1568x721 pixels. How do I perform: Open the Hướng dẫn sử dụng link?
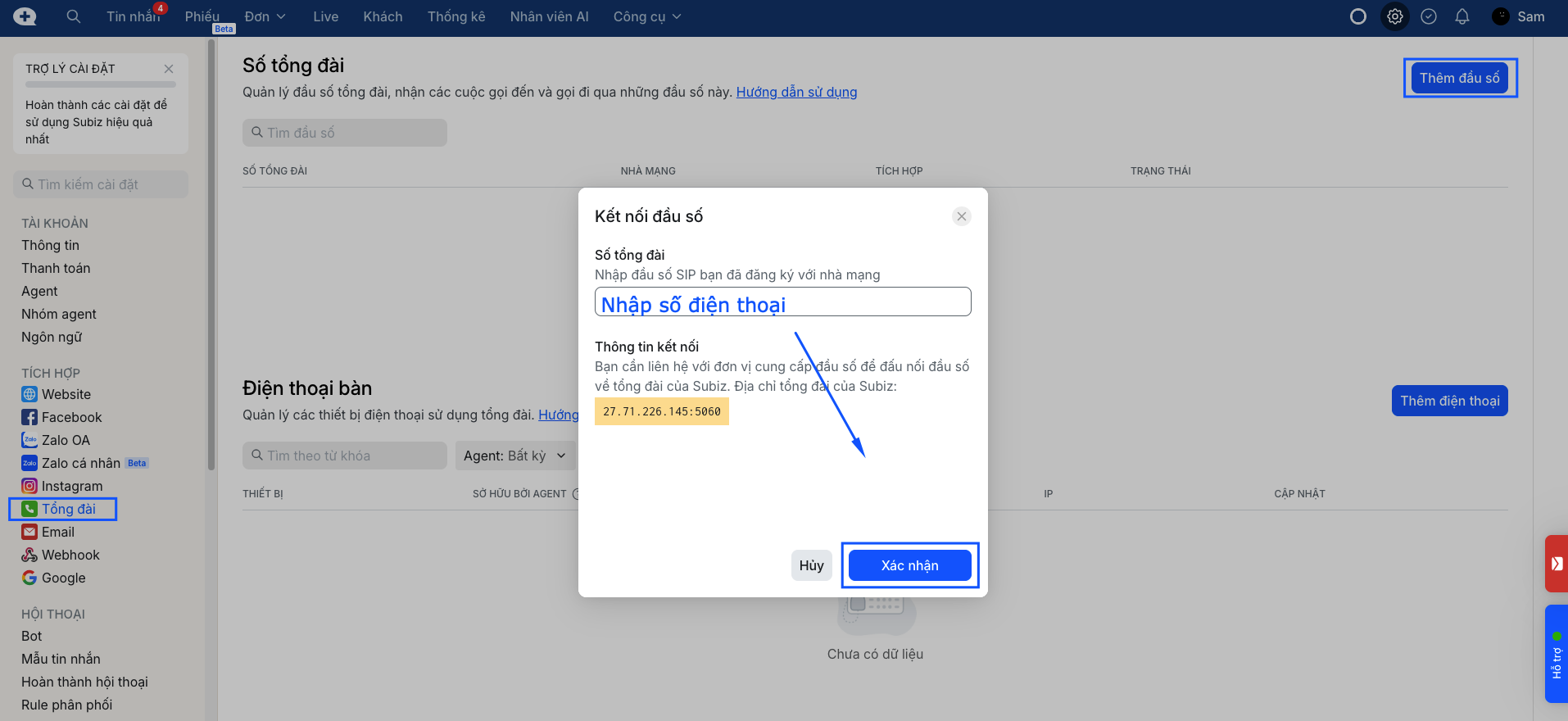[796, 92]
